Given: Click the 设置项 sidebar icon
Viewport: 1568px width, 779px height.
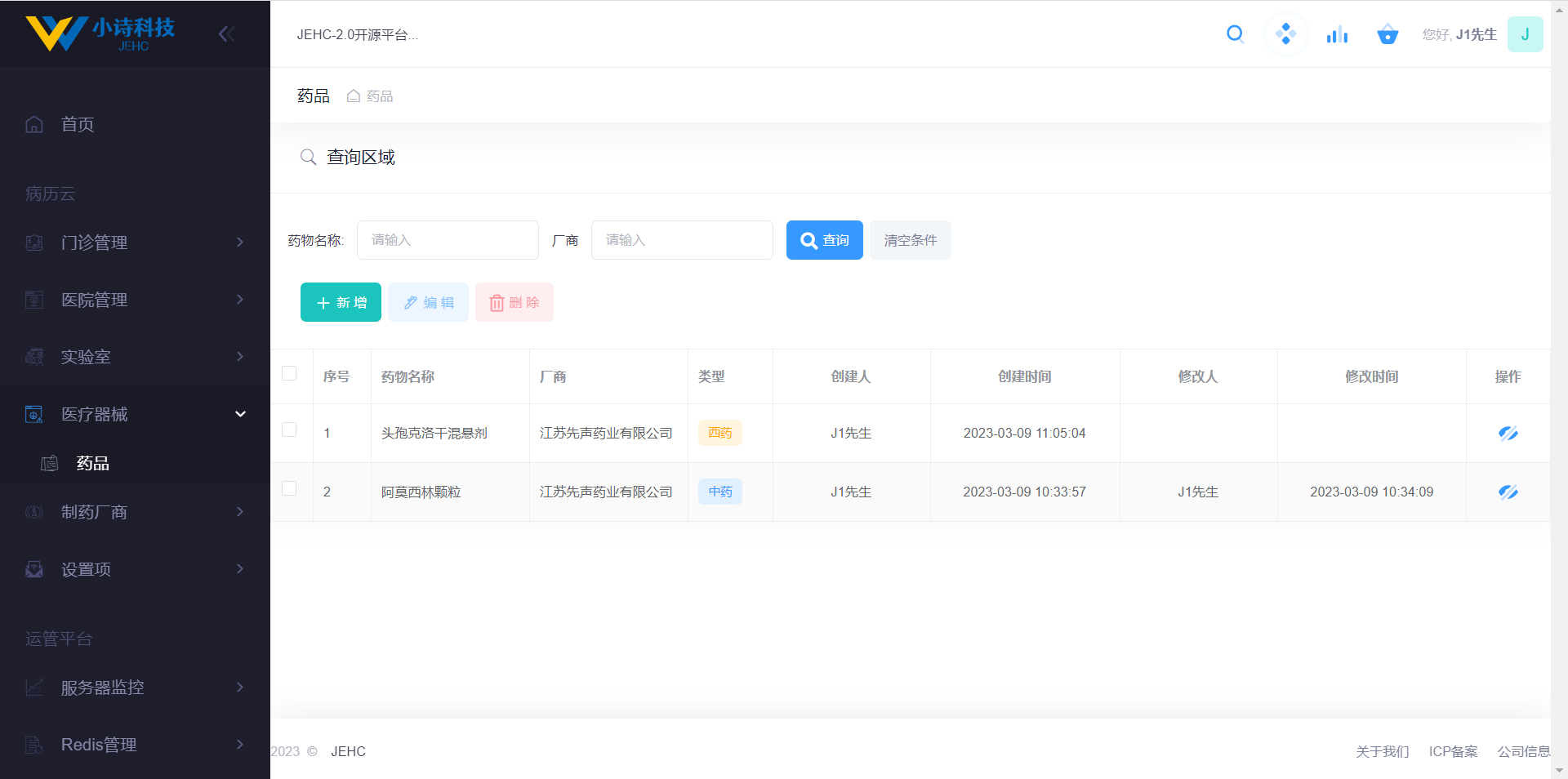Looking at the screenshot, I should (x=34, y=569).
